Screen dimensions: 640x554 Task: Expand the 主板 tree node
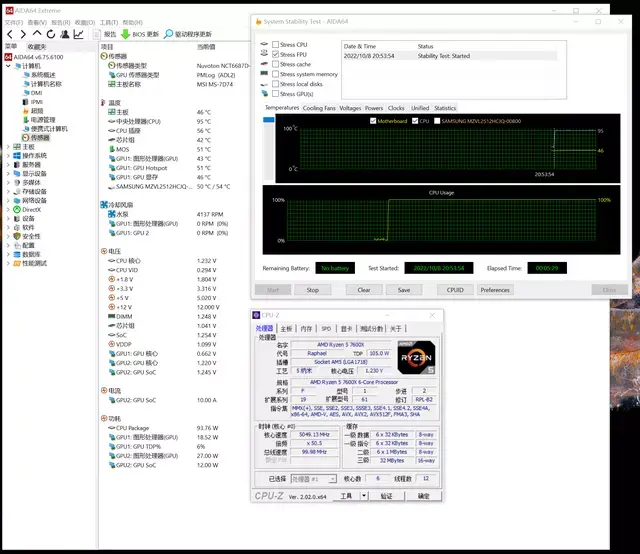pos(8,147)
